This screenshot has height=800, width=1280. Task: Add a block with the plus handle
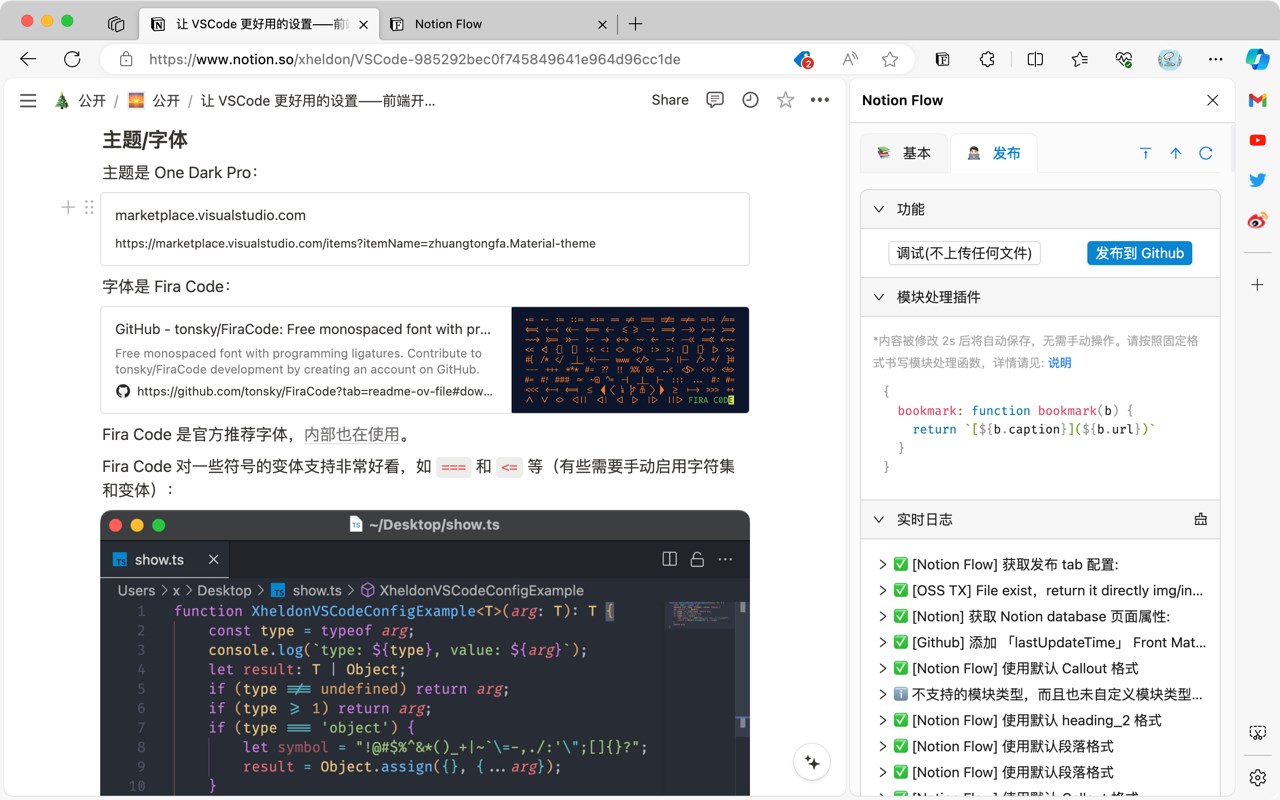68,207
